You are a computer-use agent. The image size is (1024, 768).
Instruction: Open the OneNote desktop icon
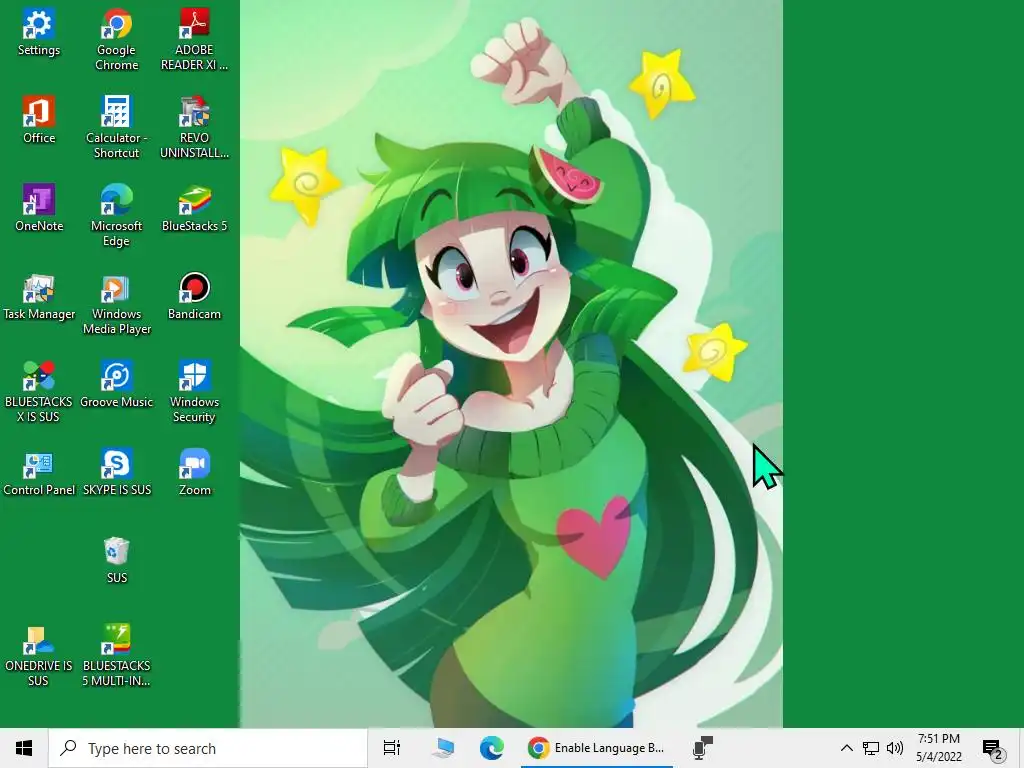(39, 208)
